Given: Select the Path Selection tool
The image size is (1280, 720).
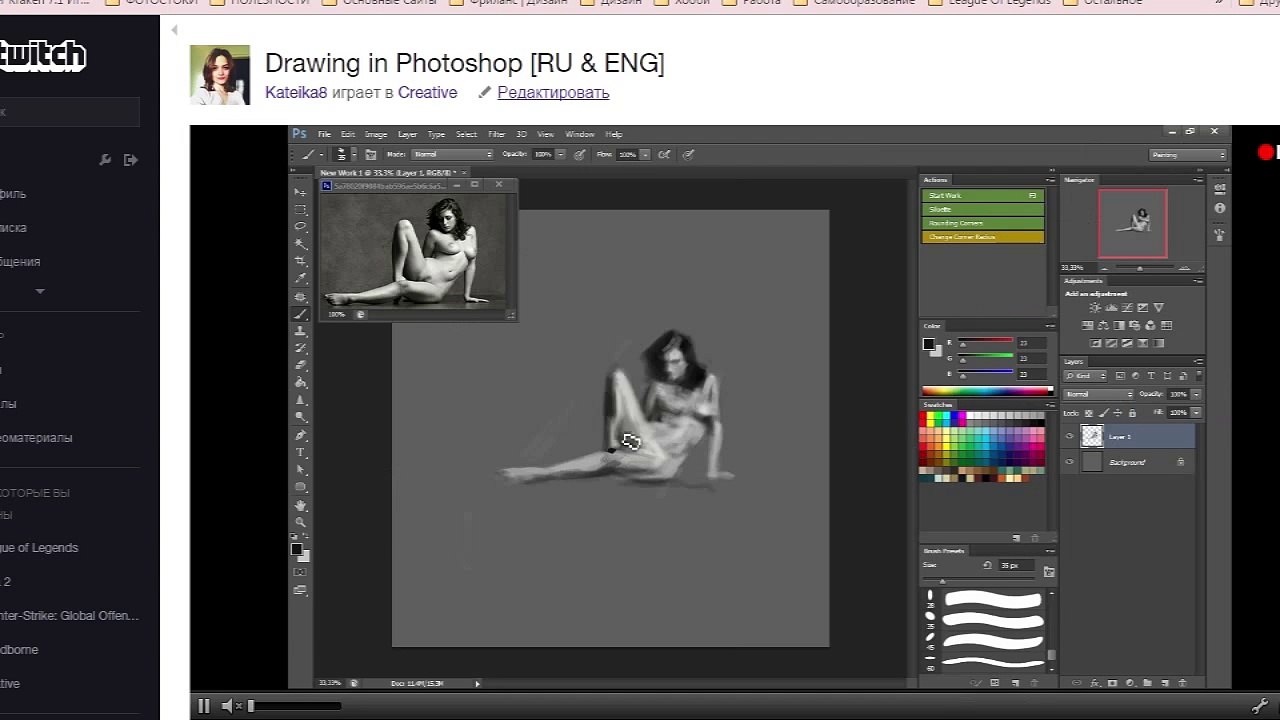Looking at the screenshot, I should [x=300, y=469].
